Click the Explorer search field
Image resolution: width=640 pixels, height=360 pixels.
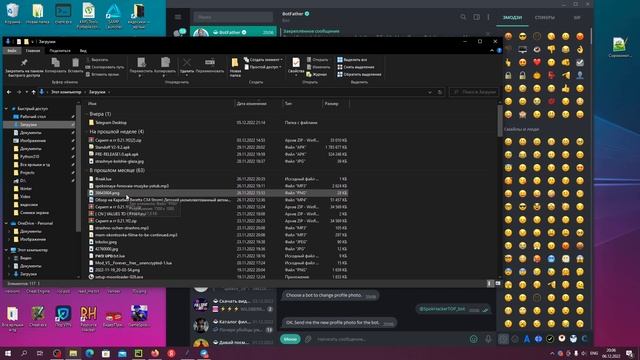[x=474, y=92]
